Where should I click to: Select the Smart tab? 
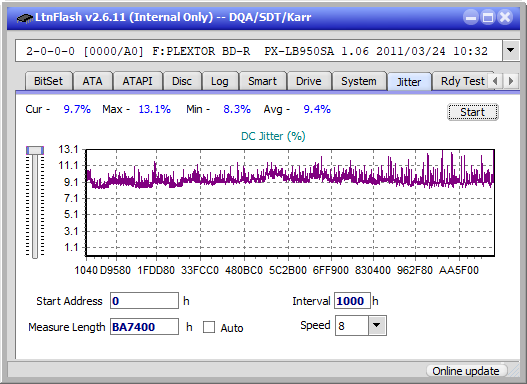click(262, 81)
